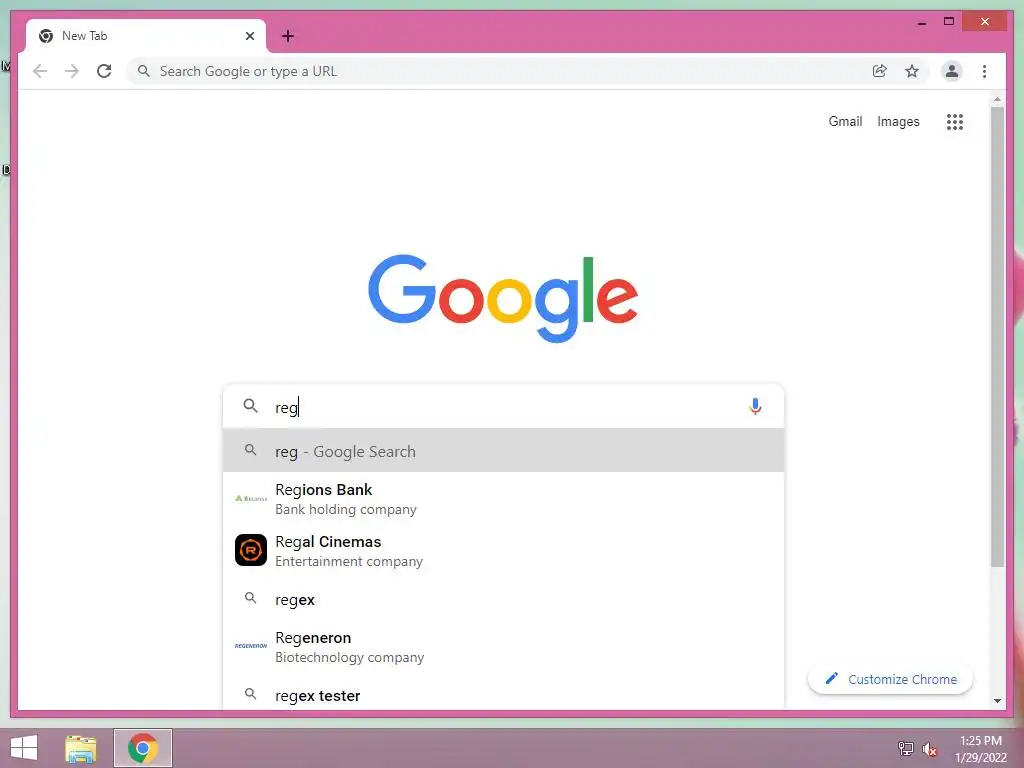The height and width of the screenshot is (768, 1024).
Task: Go back to previous page
Action: [x=40, y=71]
